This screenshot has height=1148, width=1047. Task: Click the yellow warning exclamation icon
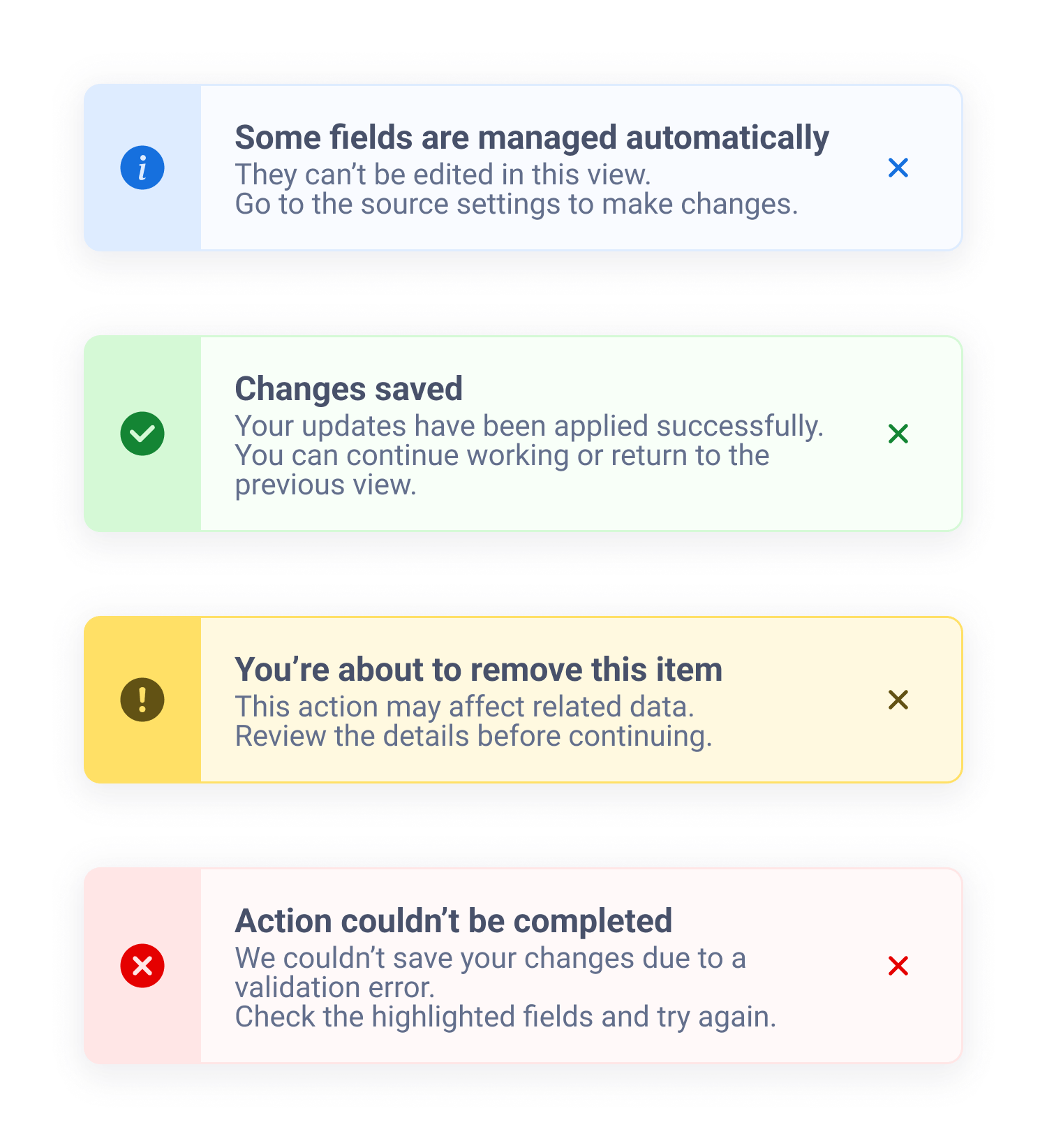[x=142, y=700]
